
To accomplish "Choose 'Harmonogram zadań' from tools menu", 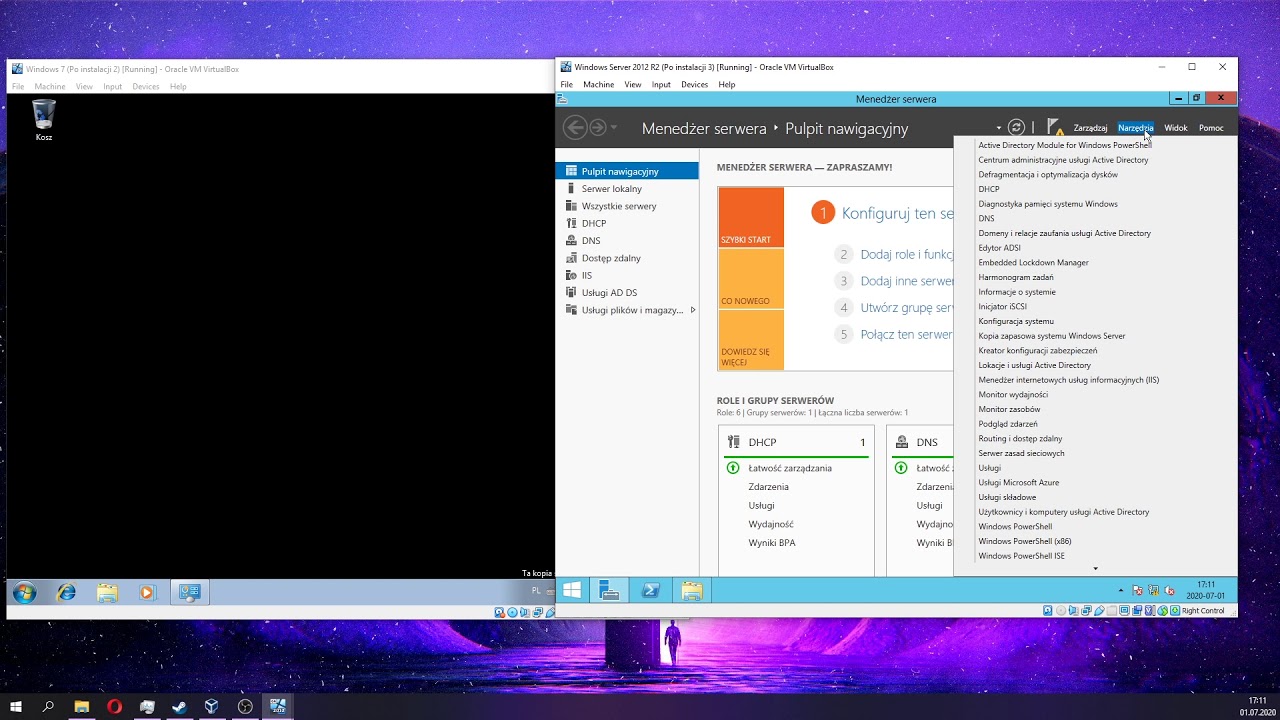I will point(1016,277).
